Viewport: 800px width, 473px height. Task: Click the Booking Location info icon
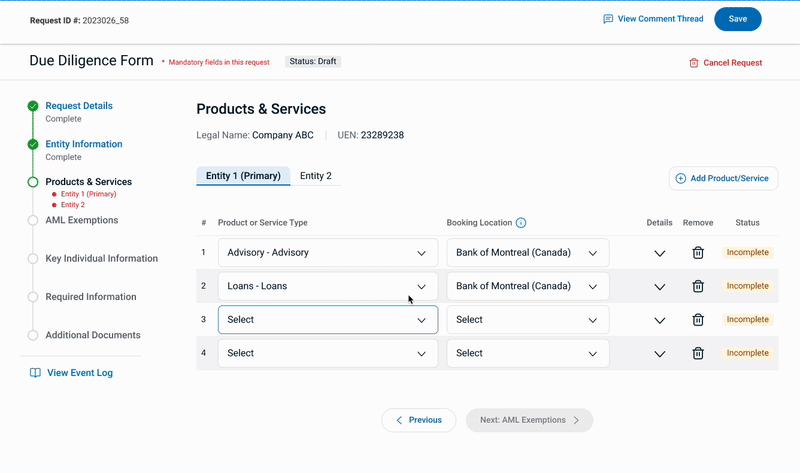point(521,223)
